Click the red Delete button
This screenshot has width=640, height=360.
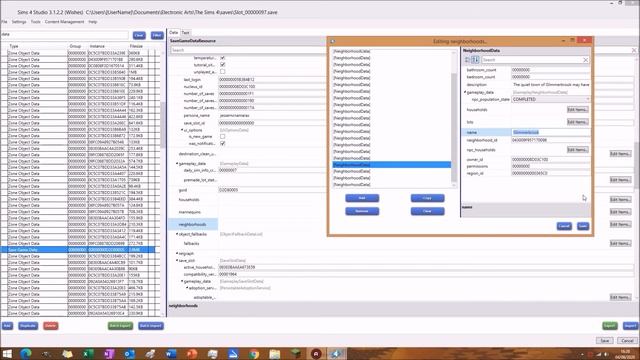(51, 326)
